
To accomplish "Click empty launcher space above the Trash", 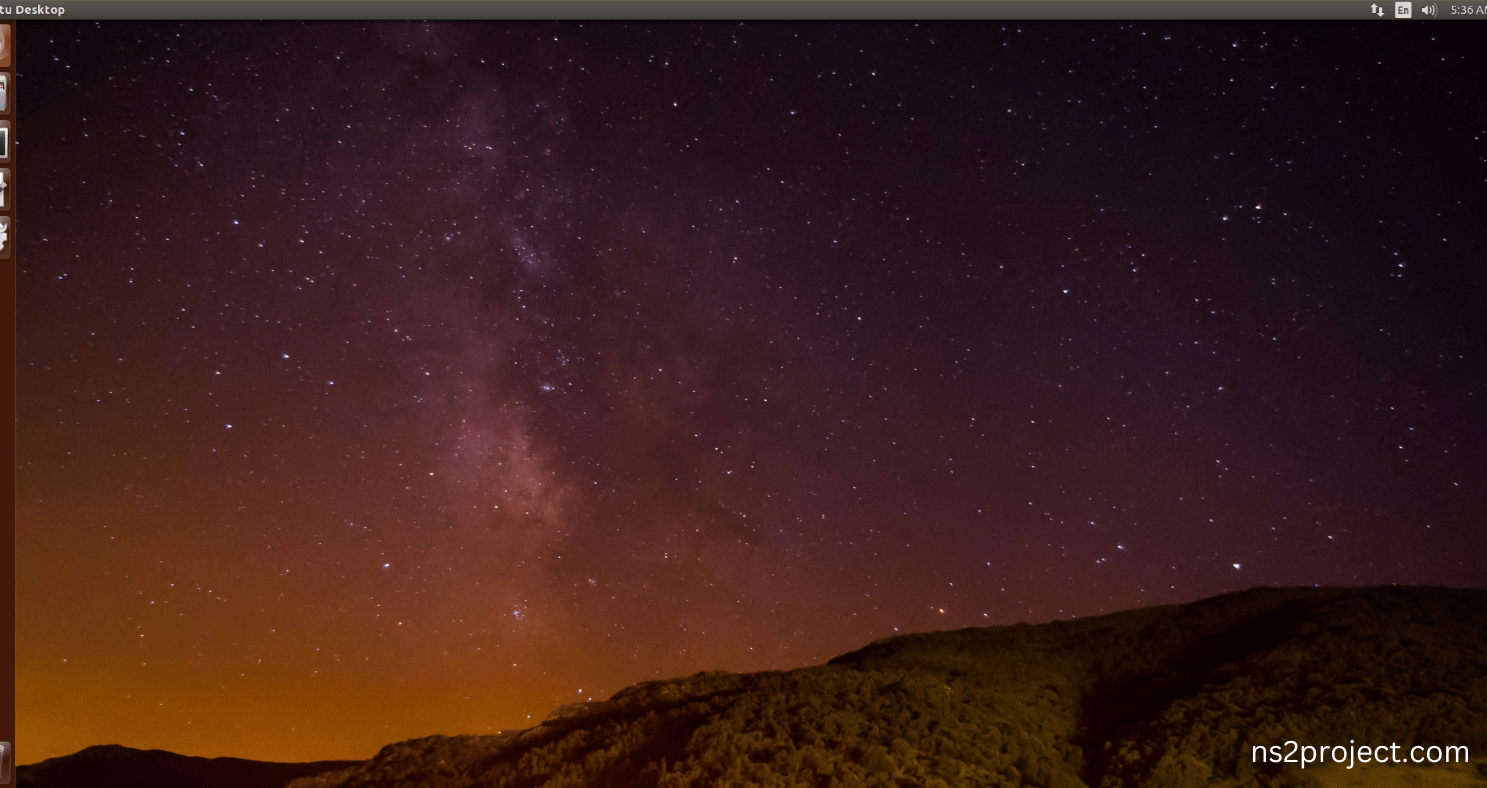I will [6, 500].
